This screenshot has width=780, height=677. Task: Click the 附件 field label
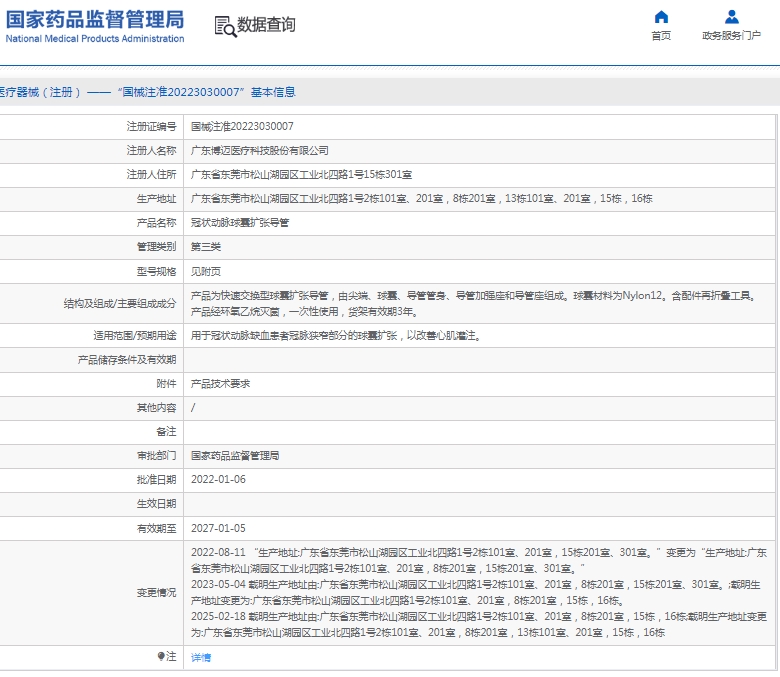tap(167, 384)
